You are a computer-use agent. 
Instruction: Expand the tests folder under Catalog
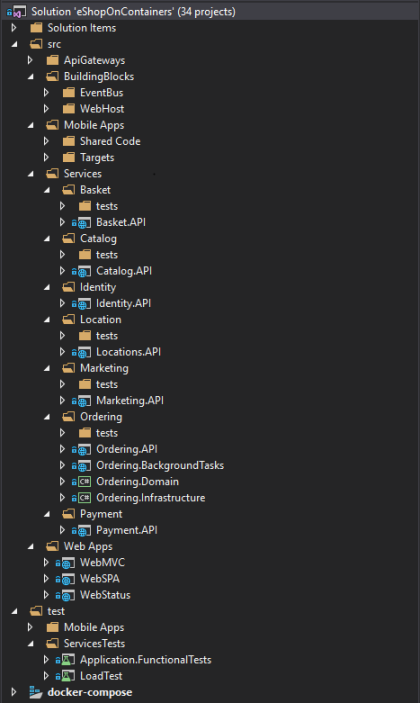62,255
